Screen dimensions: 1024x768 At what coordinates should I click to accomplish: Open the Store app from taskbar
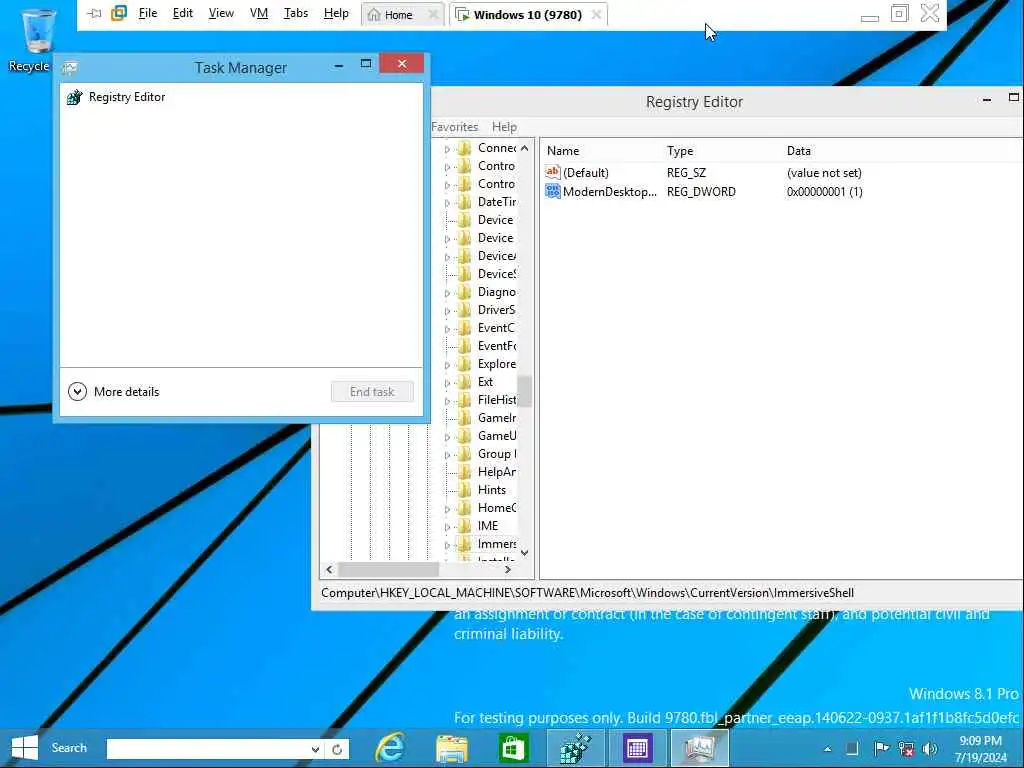coord(513,748)
